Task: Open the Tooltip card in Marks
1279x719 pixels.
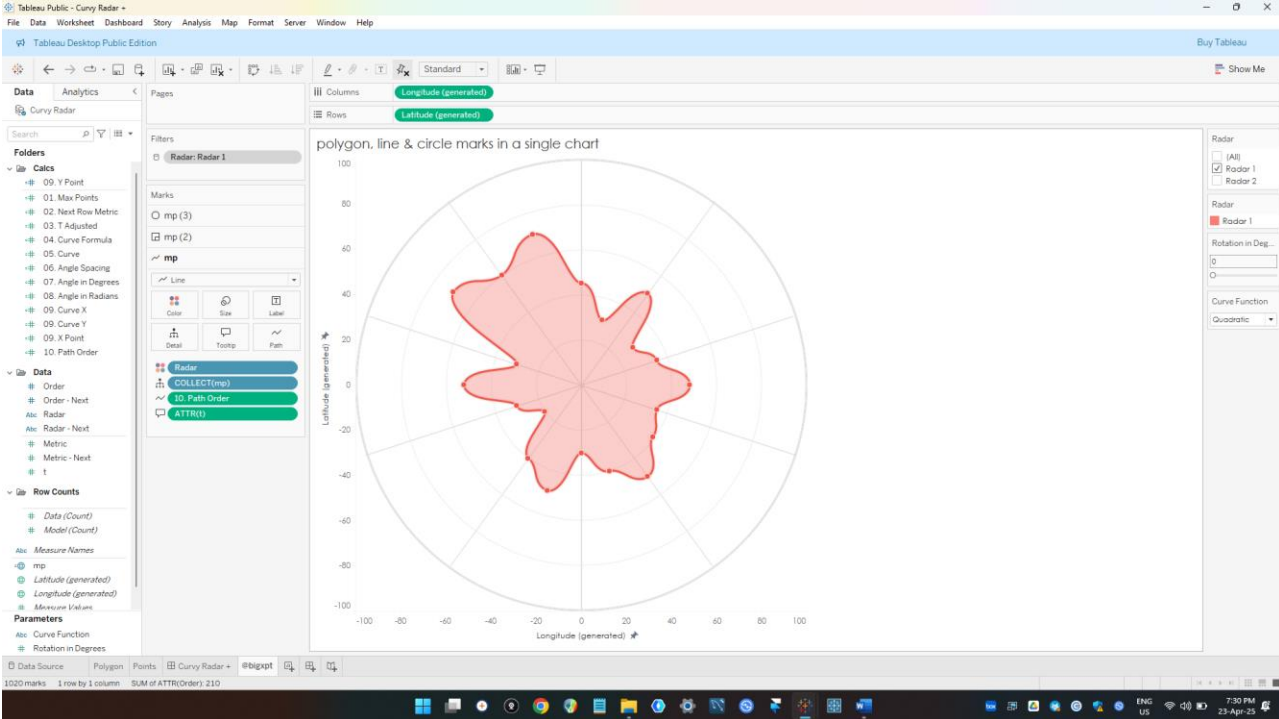Action: coord(225,337)
